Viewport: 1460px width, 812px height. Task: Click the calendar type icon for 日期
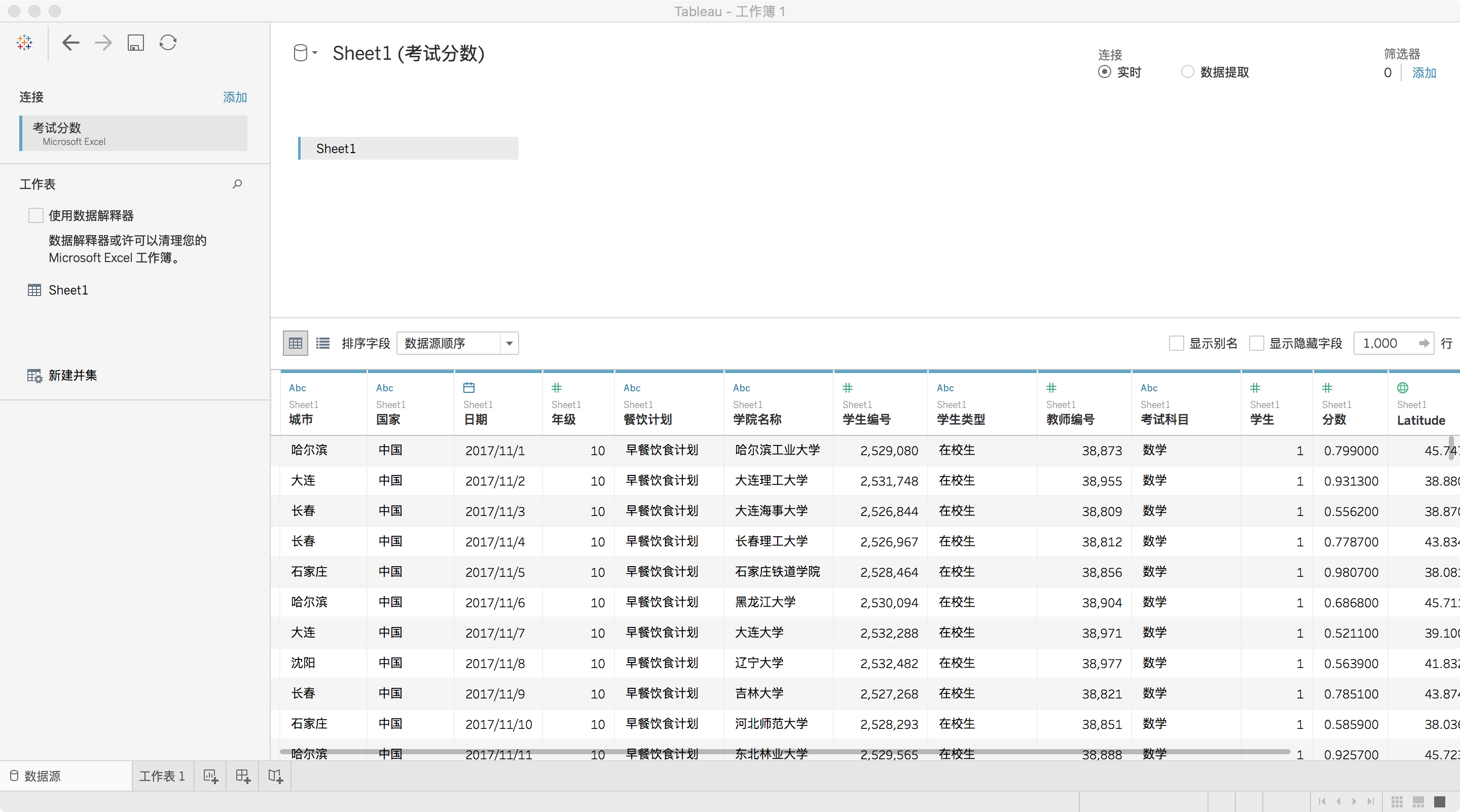[469, 388]
